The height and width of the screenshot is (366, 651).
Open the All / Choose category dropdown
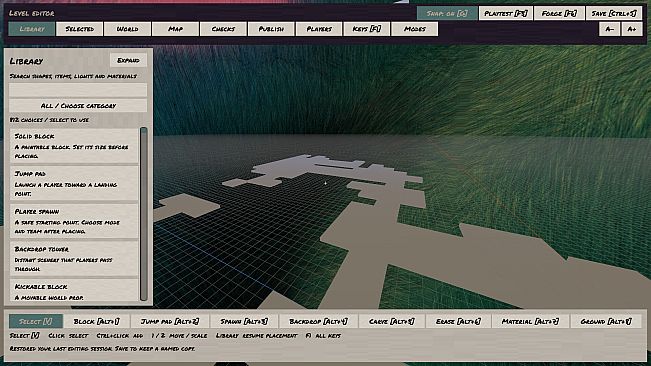coord(78,106)
